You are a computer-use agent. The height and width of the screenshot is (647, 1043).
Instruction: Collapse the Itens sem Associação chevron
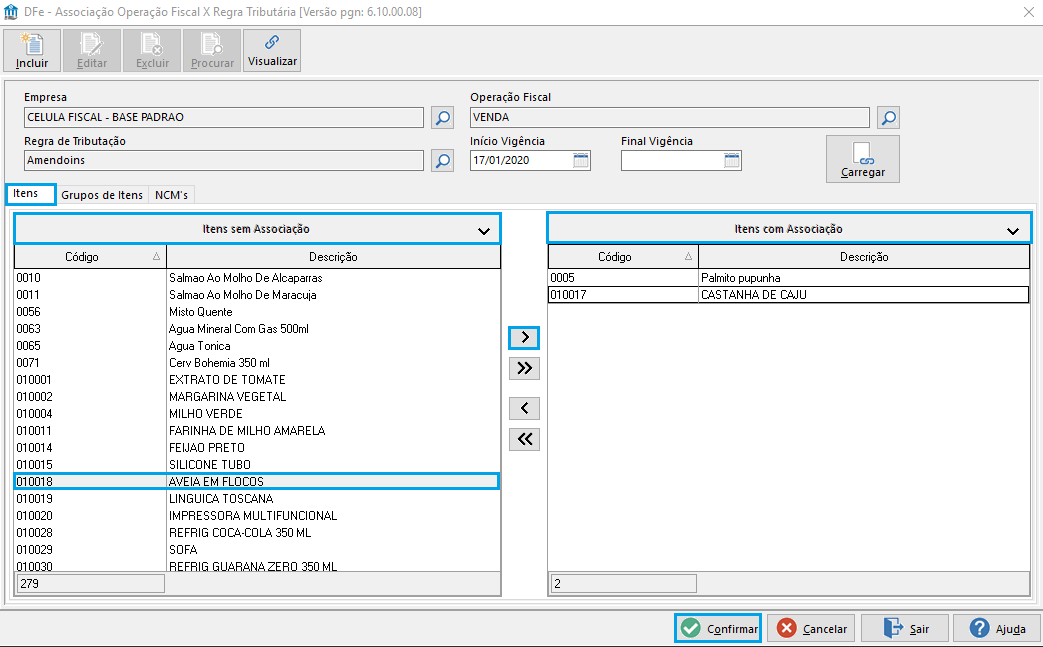484,231
